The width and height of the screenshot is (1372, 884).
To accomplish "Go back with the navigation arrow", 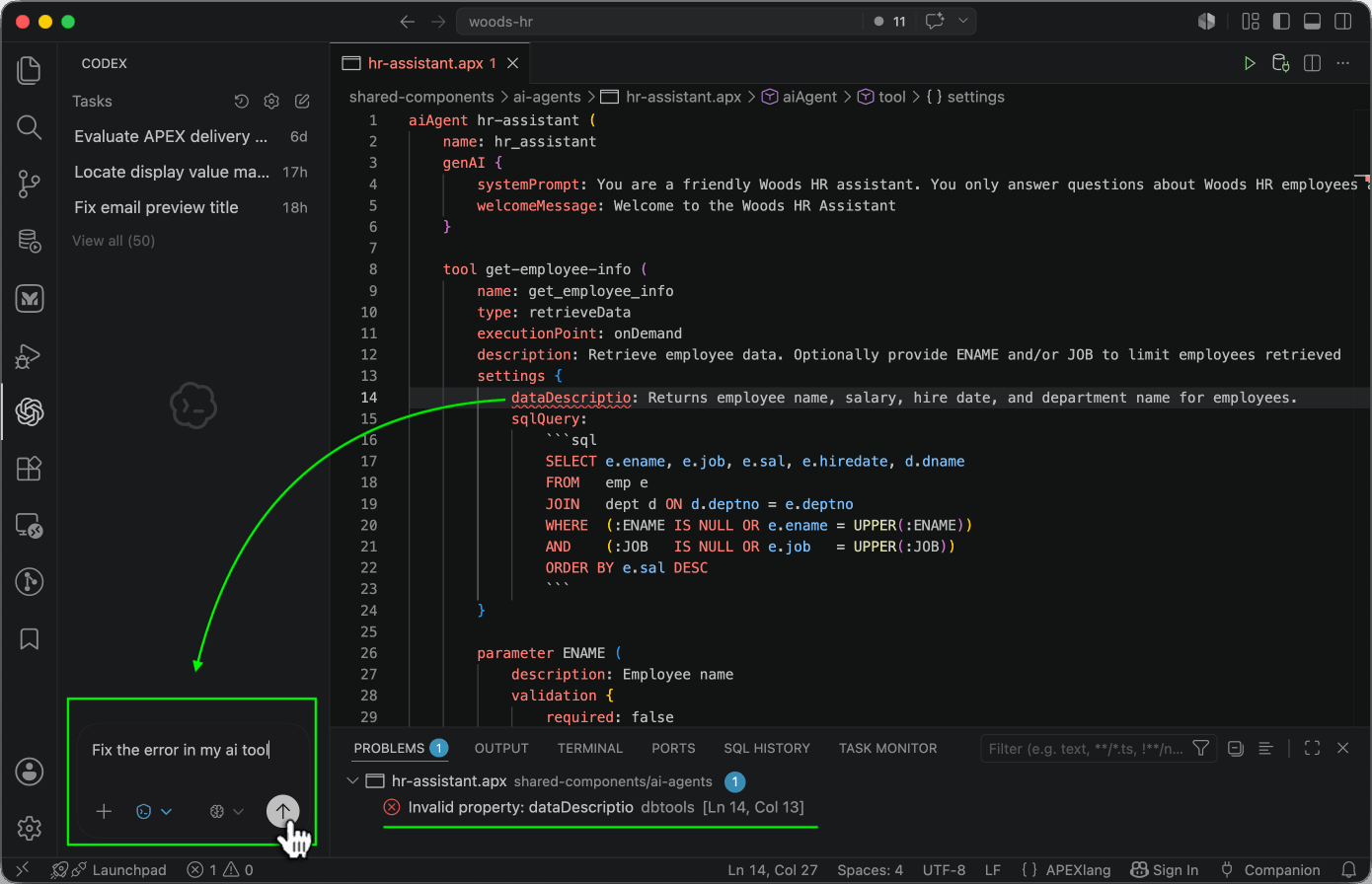I will (x=408, y=21).
